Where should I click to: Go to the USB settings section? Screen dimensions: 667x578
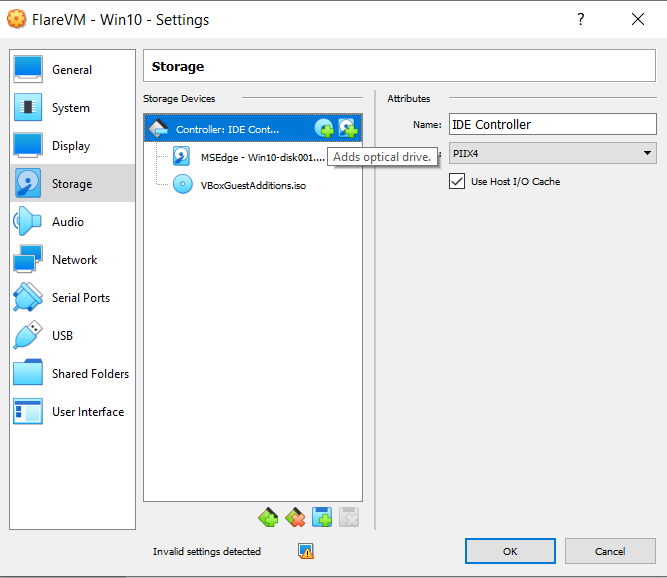click(62, 336)
